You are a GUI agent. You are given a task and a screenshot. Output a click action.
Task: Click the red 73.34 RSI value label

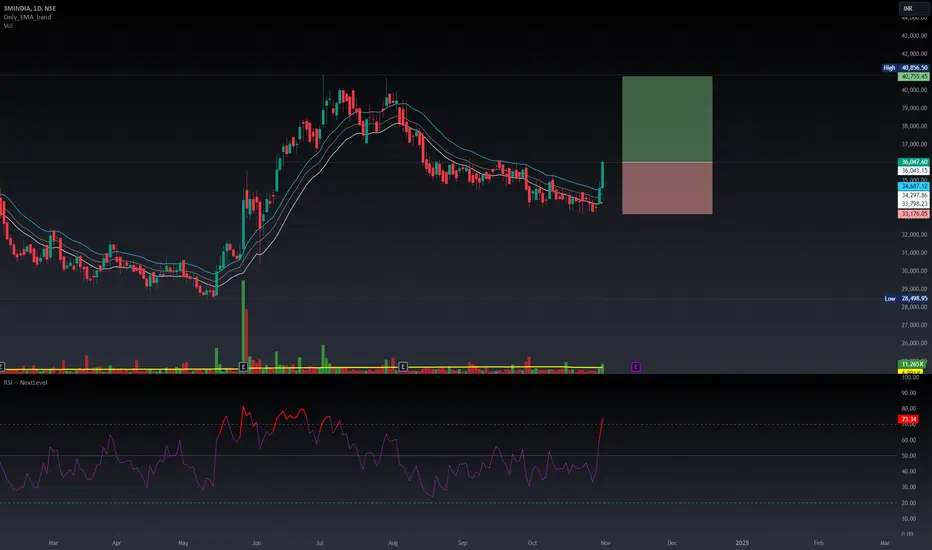click(x=909, y=419)
